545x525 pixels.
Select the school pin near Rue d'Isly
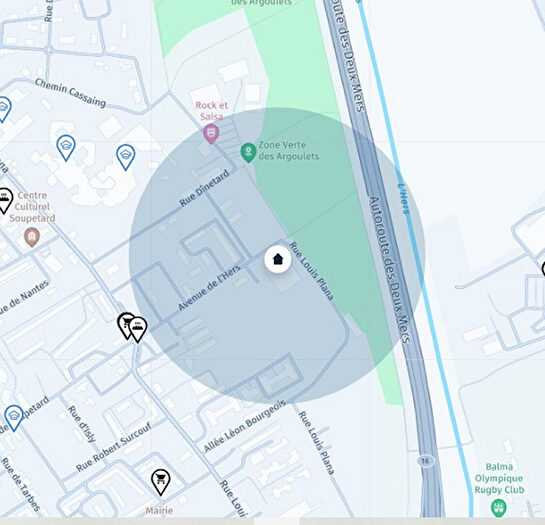tap(14, 418)
